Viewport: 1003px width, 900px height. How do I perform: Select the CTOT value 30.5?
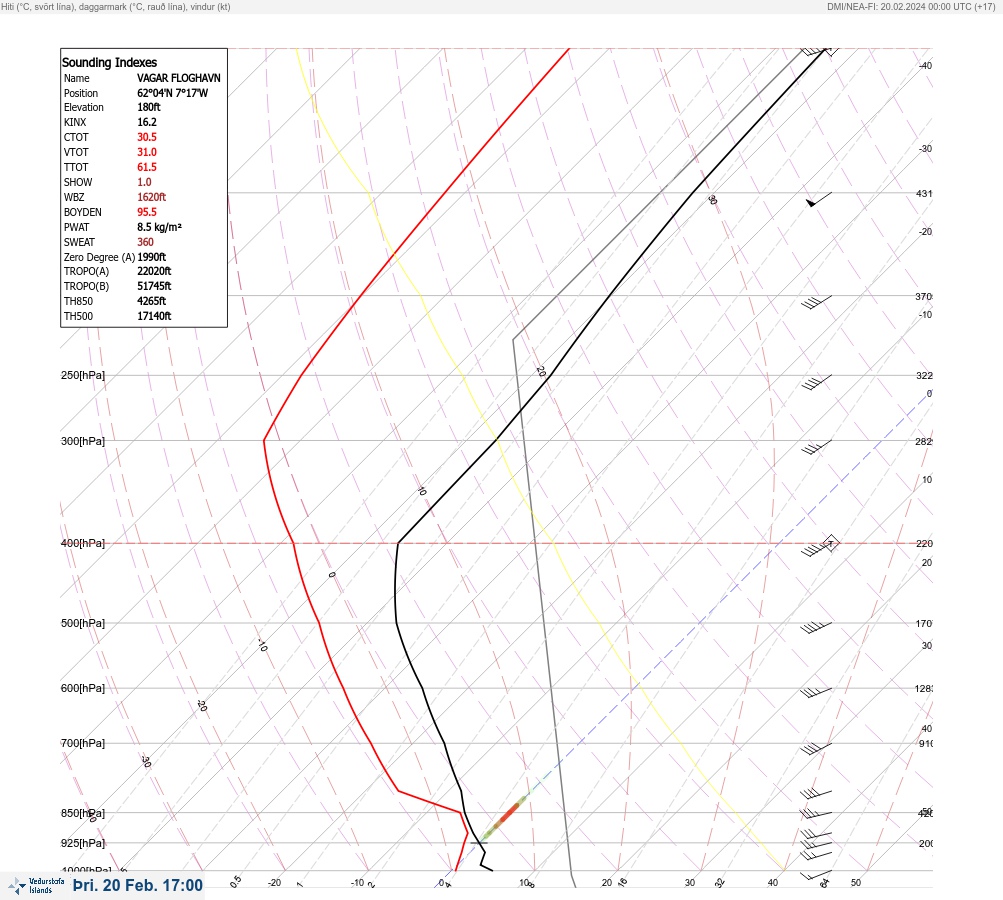pyautogui.click(x=146, y=137)
